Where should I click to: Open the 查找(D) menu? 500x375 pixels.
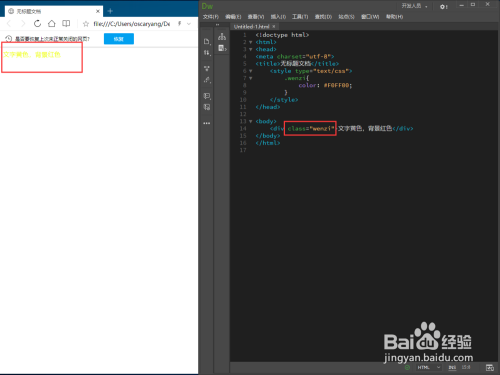point(323,17)
